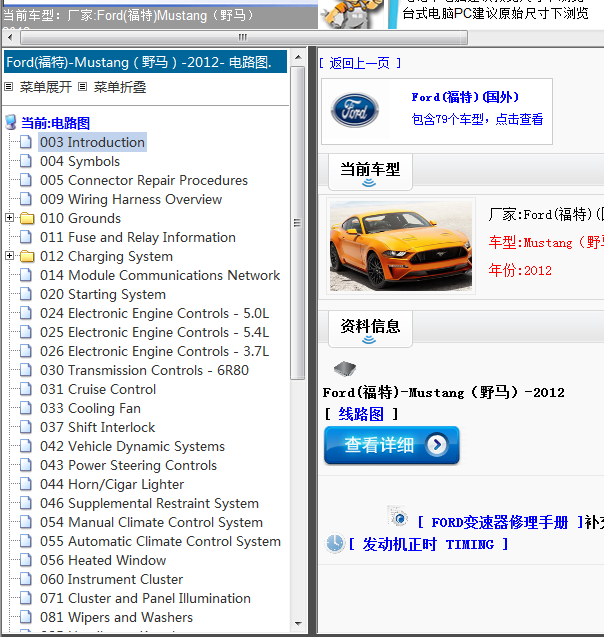Open 026 Electronic Engine Controls - 3.7L
Viewport: 604px width, 637px height.
(x=154, y=351)
